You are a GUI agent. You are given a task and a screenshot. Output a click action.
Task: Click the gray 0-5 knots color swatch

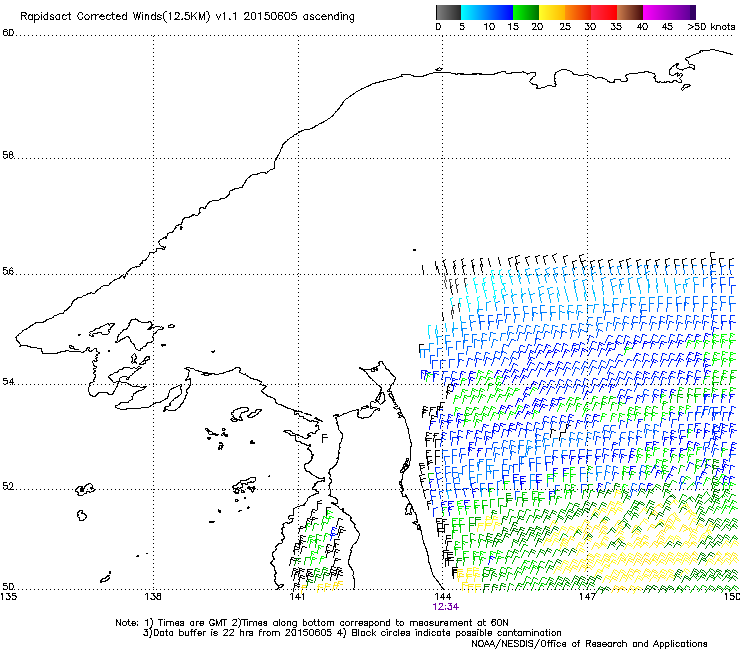coord(448,12)
